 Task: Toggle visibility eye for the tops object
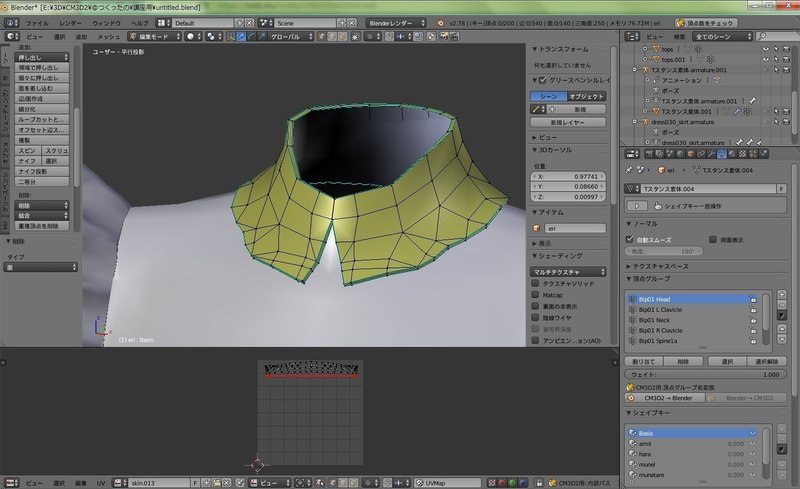click(765, 48)
